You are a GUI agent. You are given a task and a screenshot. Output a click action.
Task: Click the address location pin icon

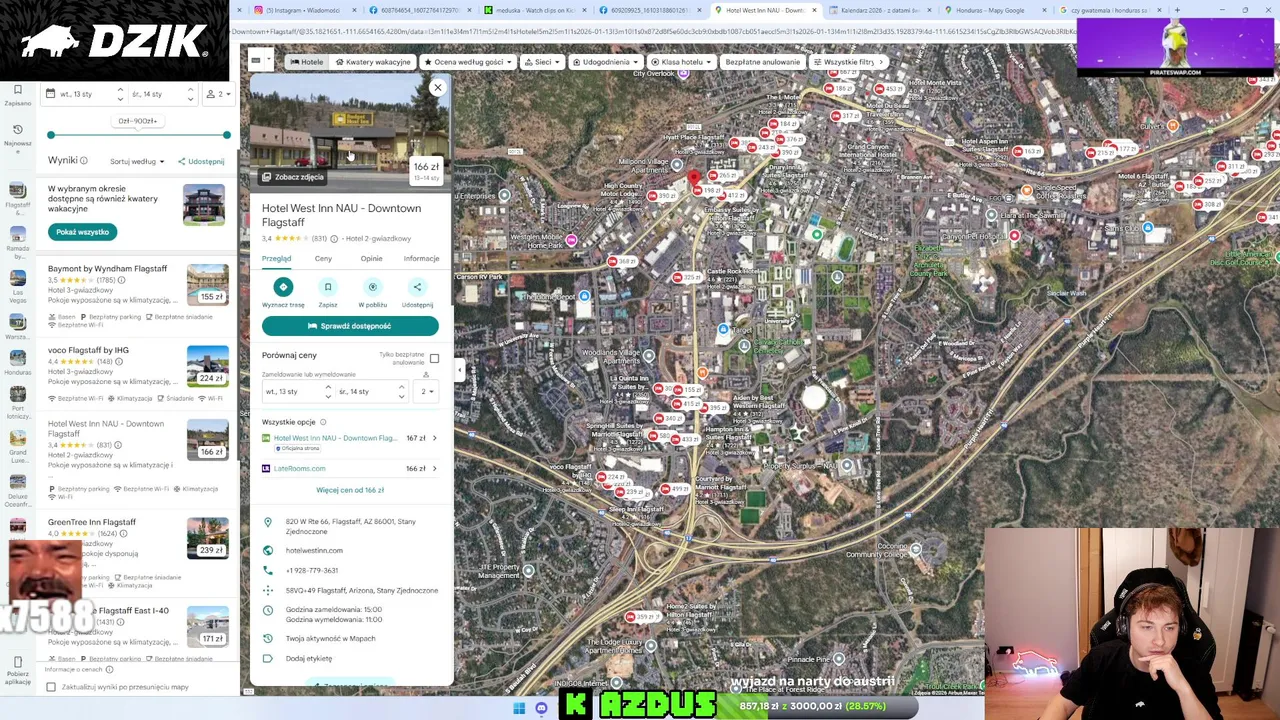coord(267,522)
